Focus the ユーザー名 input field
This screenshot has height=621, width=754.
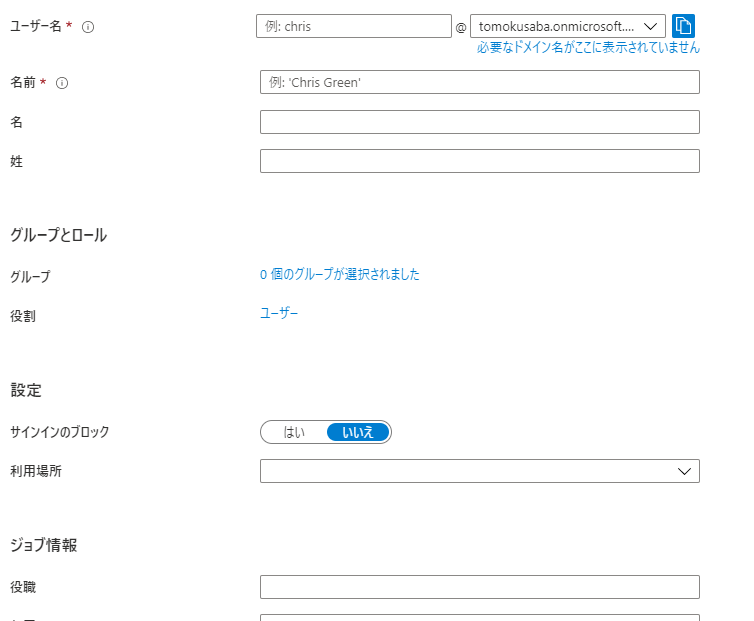point(354,26)
